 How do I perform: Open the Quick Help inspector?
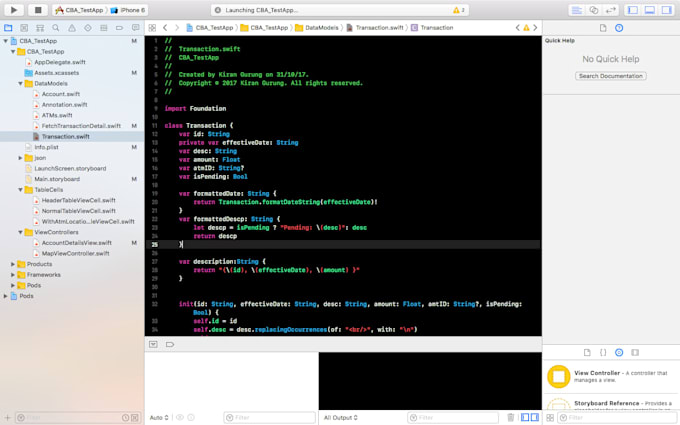(618, 28)
